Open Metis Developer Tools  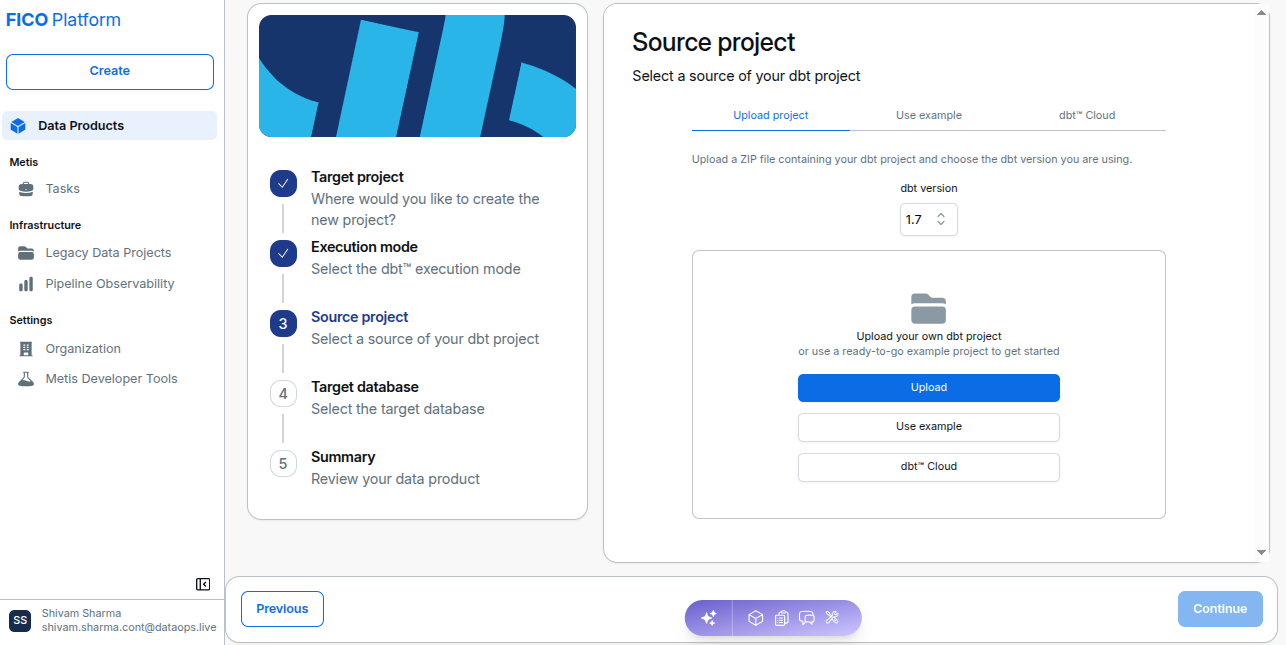(110, 379)
